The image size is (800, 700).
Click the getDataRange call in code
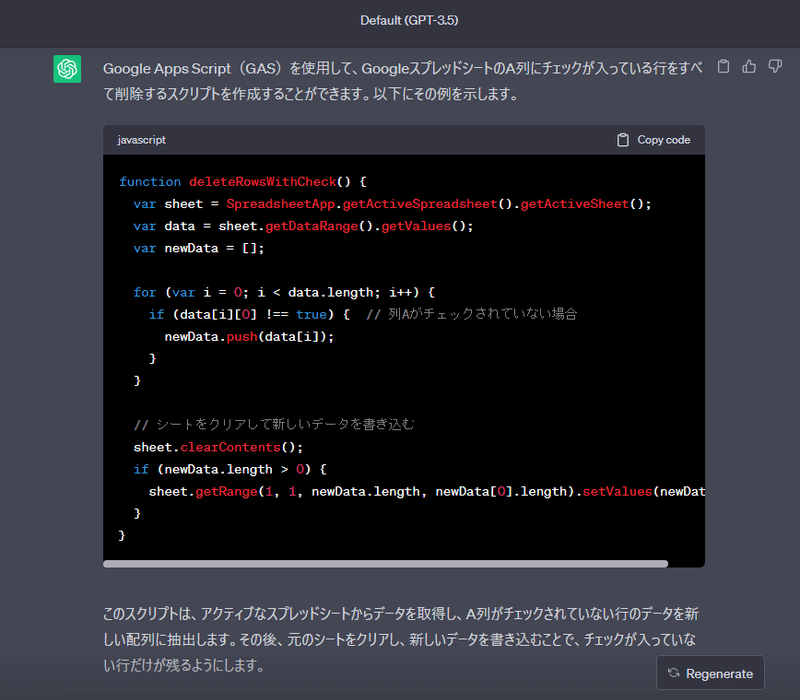312,226
